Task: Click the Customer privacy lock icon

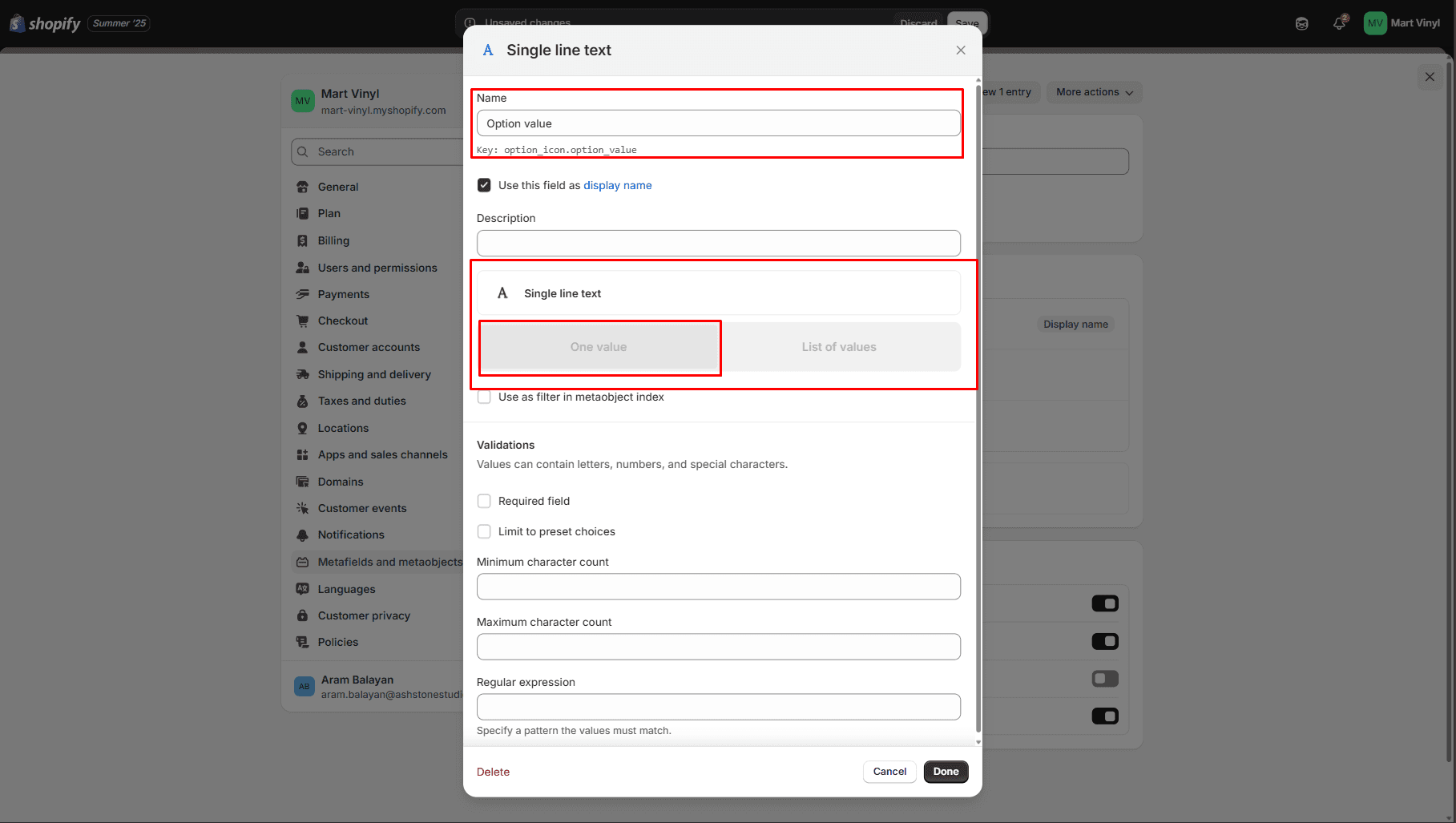Action: [x=302, y=615]
